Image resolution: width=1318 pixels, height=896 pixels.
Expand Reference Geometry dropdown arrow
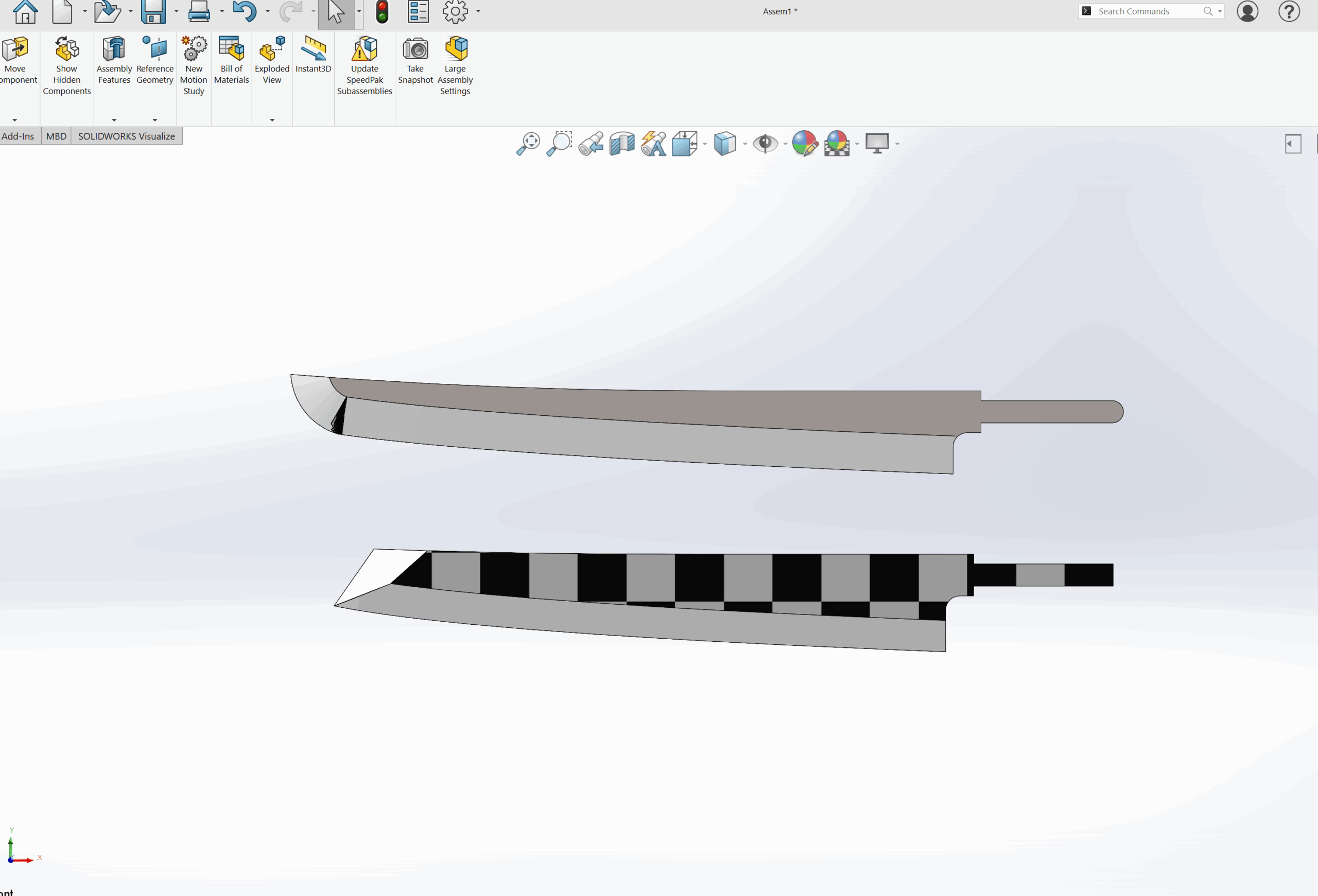[x=155, y=120]
